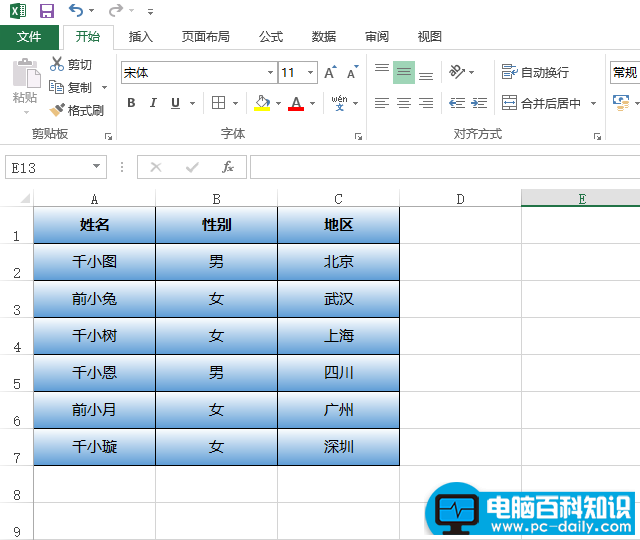Click the Save icon in quick access toolbar
Image resolution: width=640 pixels, height=540 pixels.
[x=47, y=11]
